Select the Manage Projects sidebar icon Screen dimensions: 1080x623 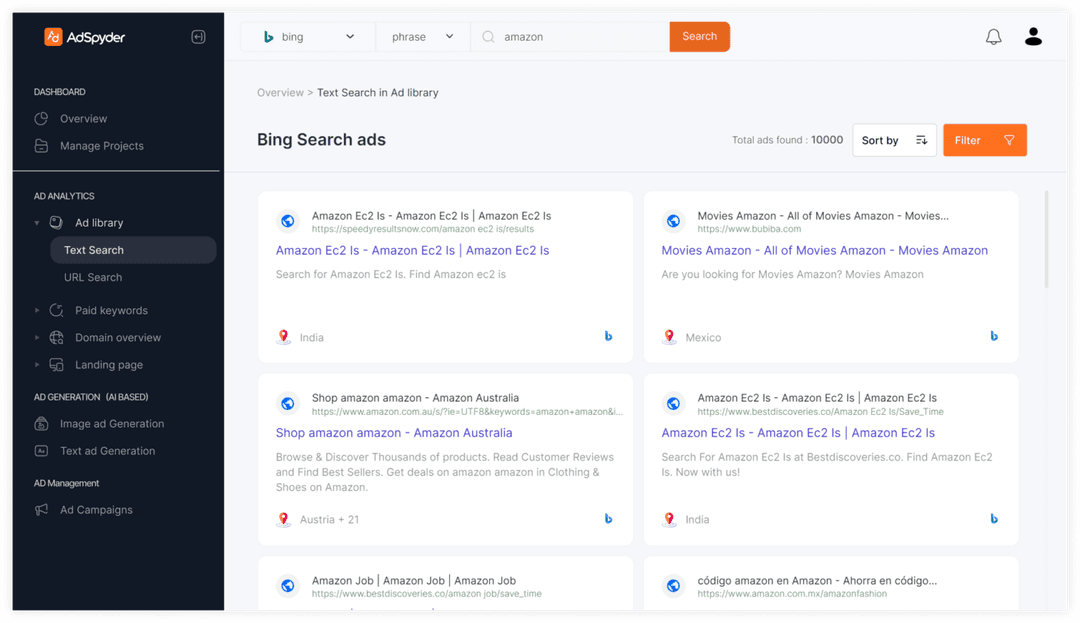tap(40, 146)
